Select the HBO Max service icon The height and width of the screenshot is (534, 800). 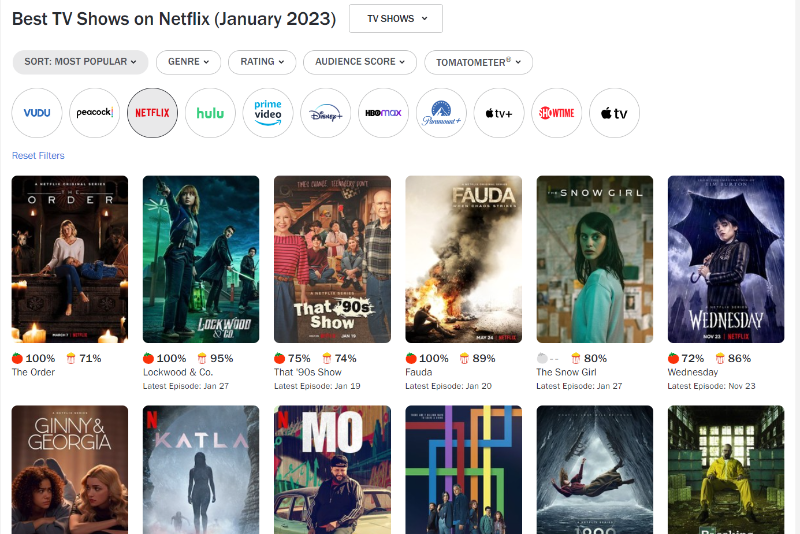pos(383,113)
